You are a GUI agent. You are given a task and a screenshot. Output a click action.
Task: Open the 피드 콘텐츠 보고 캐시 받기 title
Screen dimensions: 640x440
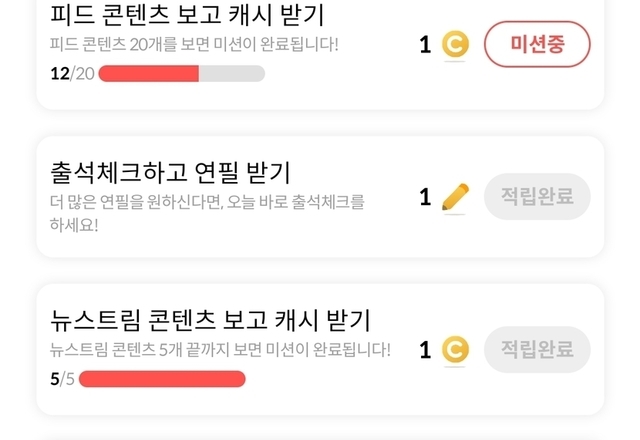tap(187, 16)
